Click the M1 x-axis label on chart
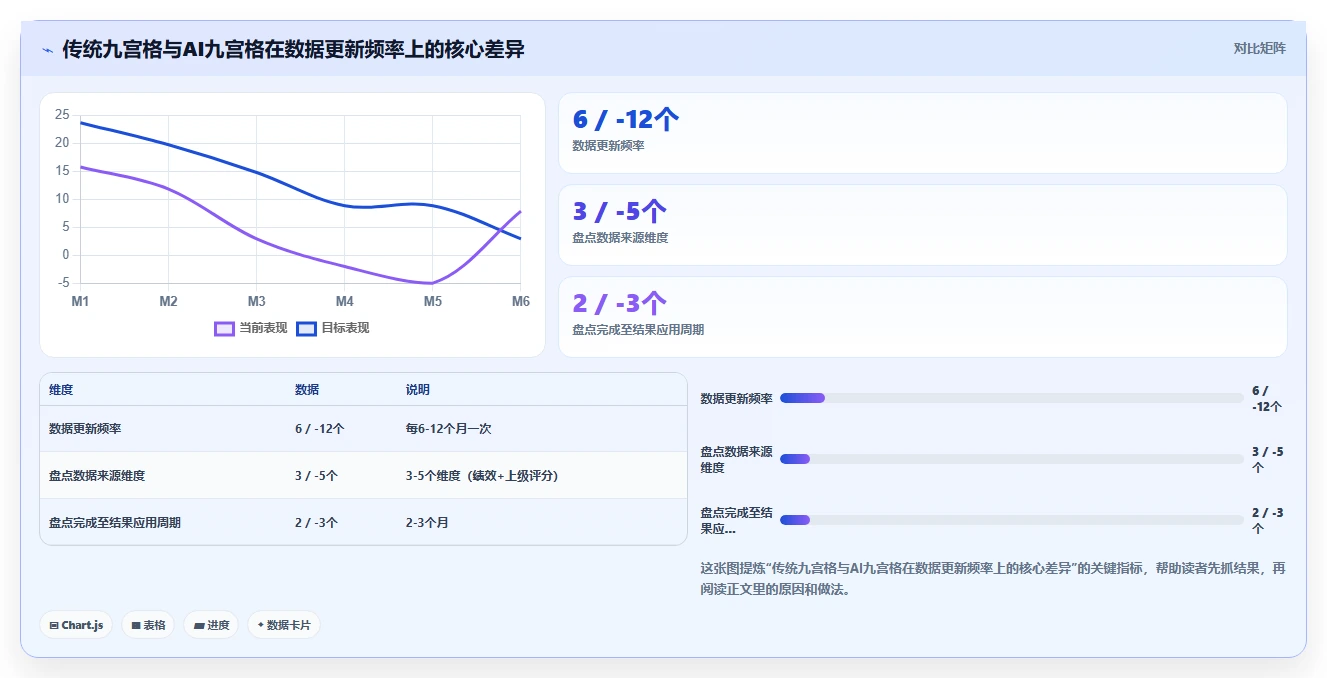Viewport: 1327px width, 678px height. (x=80, y=301)
